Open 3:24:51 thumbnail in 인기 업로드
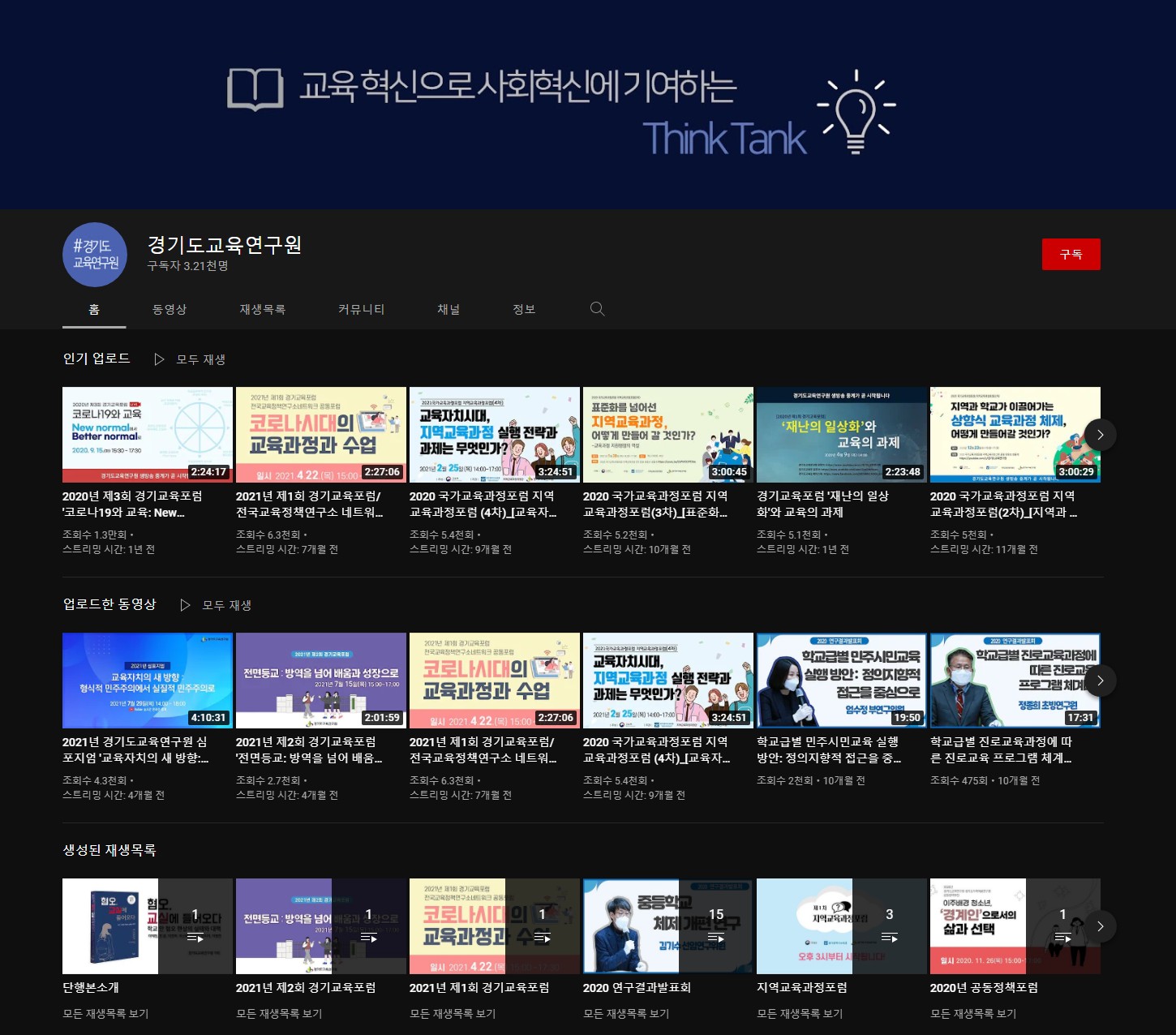This screenshot has height=1035, width=1176. [x=495, y=435]
